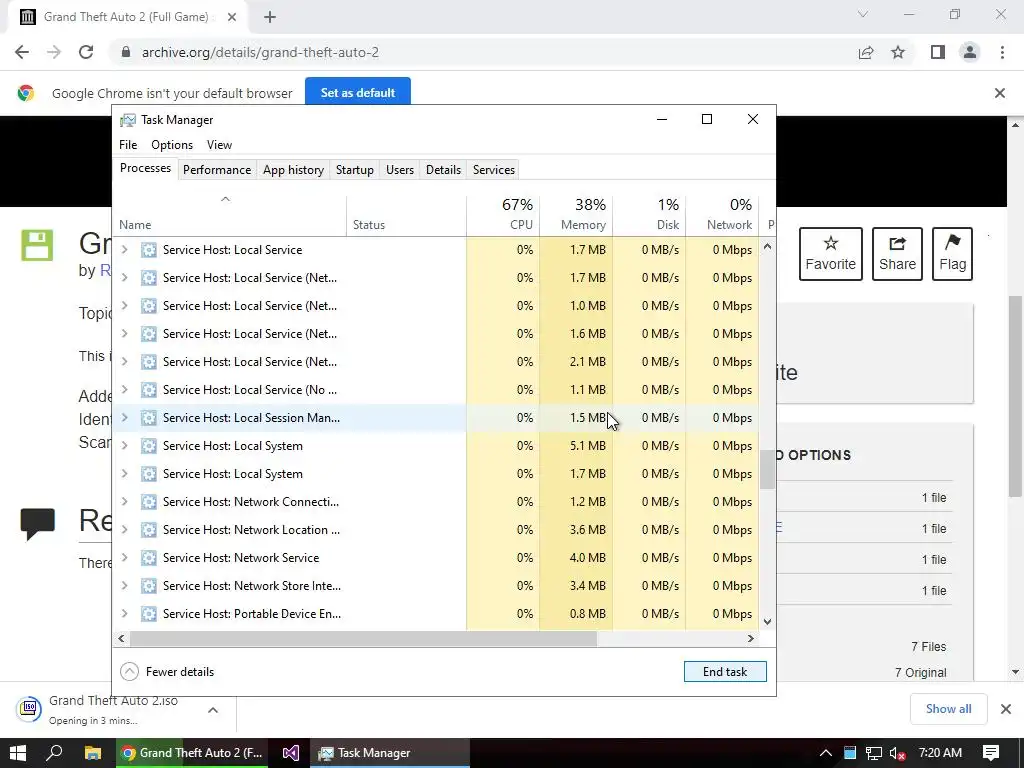Switch to the Users tab
Screen dimensions: 1024x768
coord(400,170)
